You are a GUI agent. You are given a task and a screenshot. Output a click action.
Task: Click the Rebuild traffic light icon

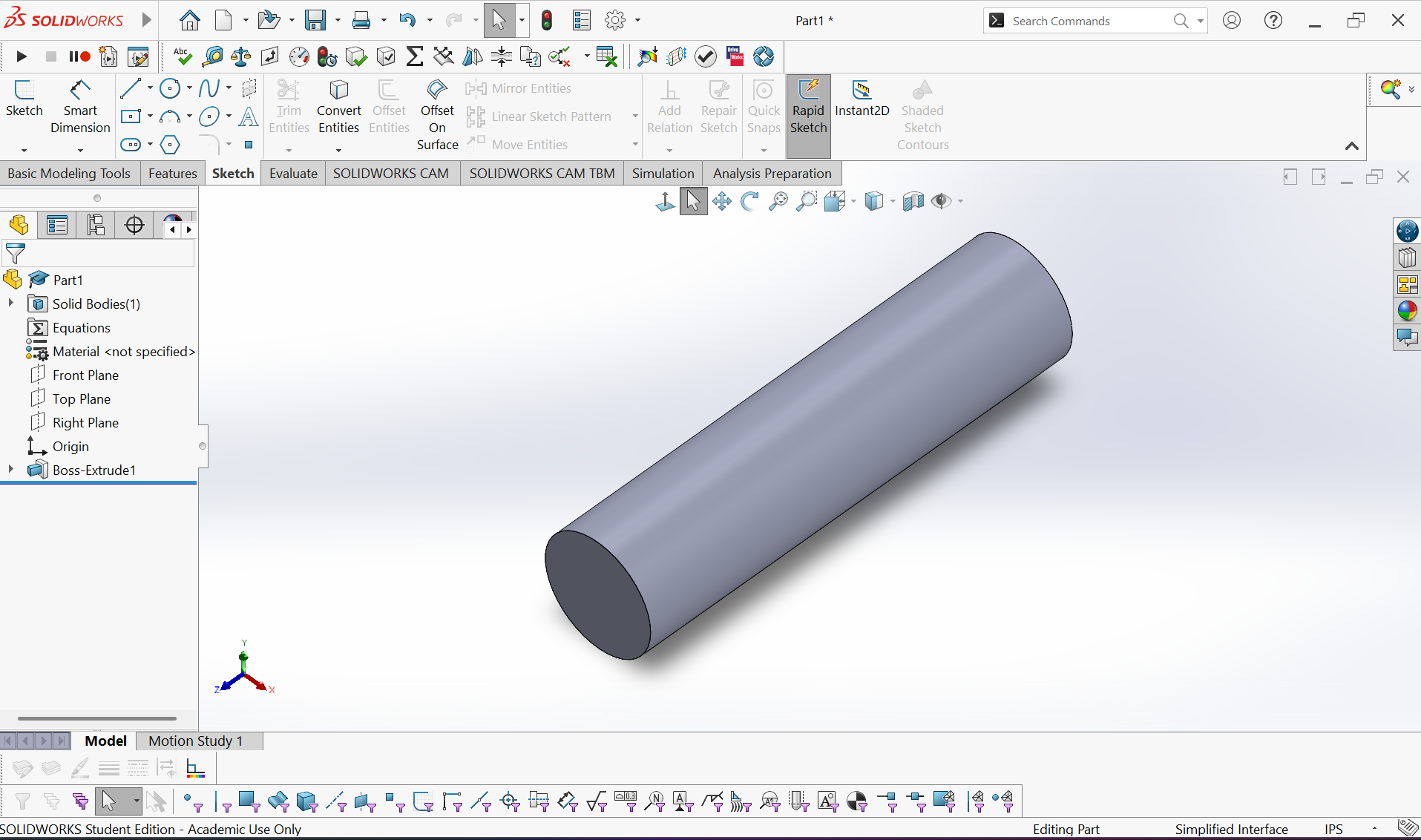(x=547, y=21)
